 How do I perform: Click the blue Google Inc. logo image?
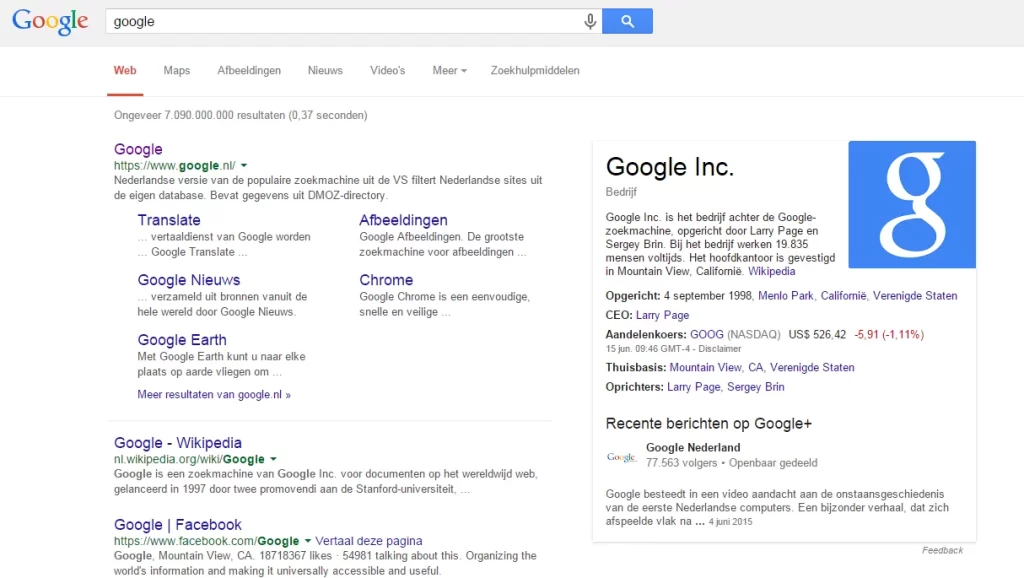[911, 205]
